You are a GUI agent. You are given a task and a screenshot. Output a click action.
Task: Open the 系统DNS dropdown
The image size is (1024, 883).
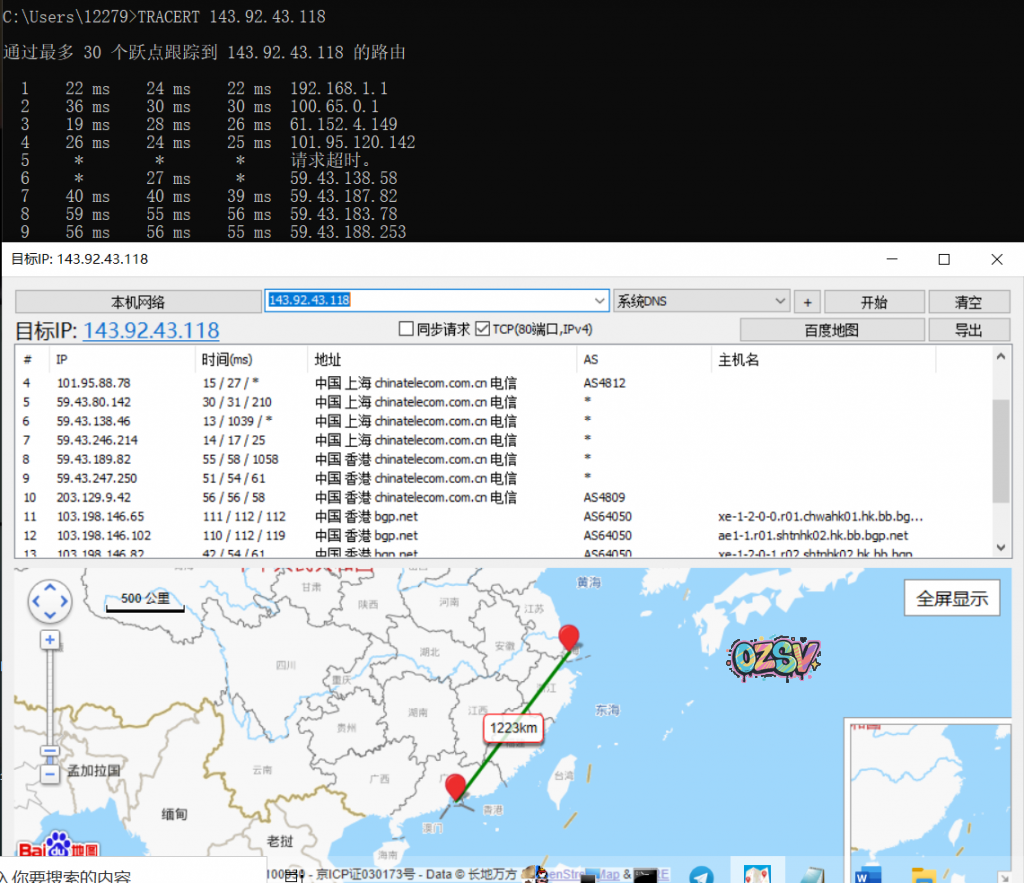click(780, 301)
